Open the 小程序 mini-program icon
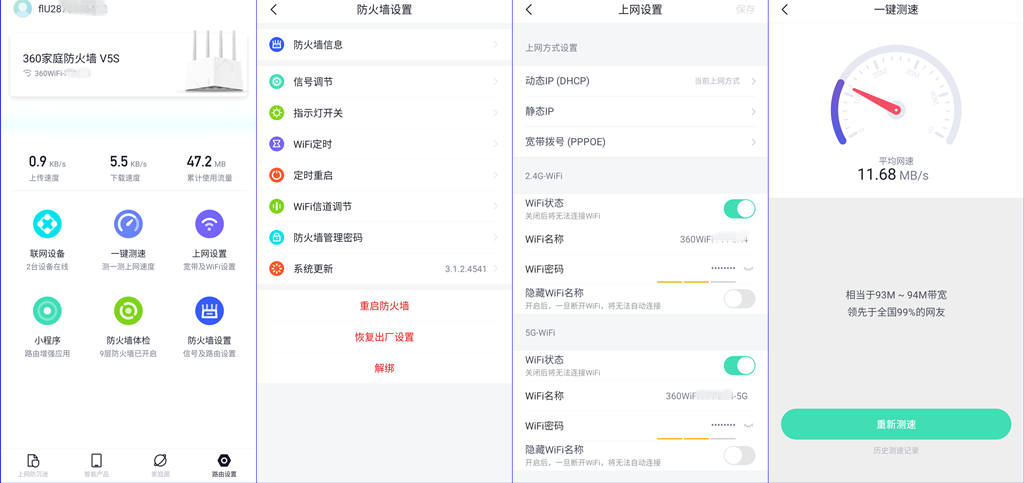This screenshot has height=483, width=1024. [48, 311]
